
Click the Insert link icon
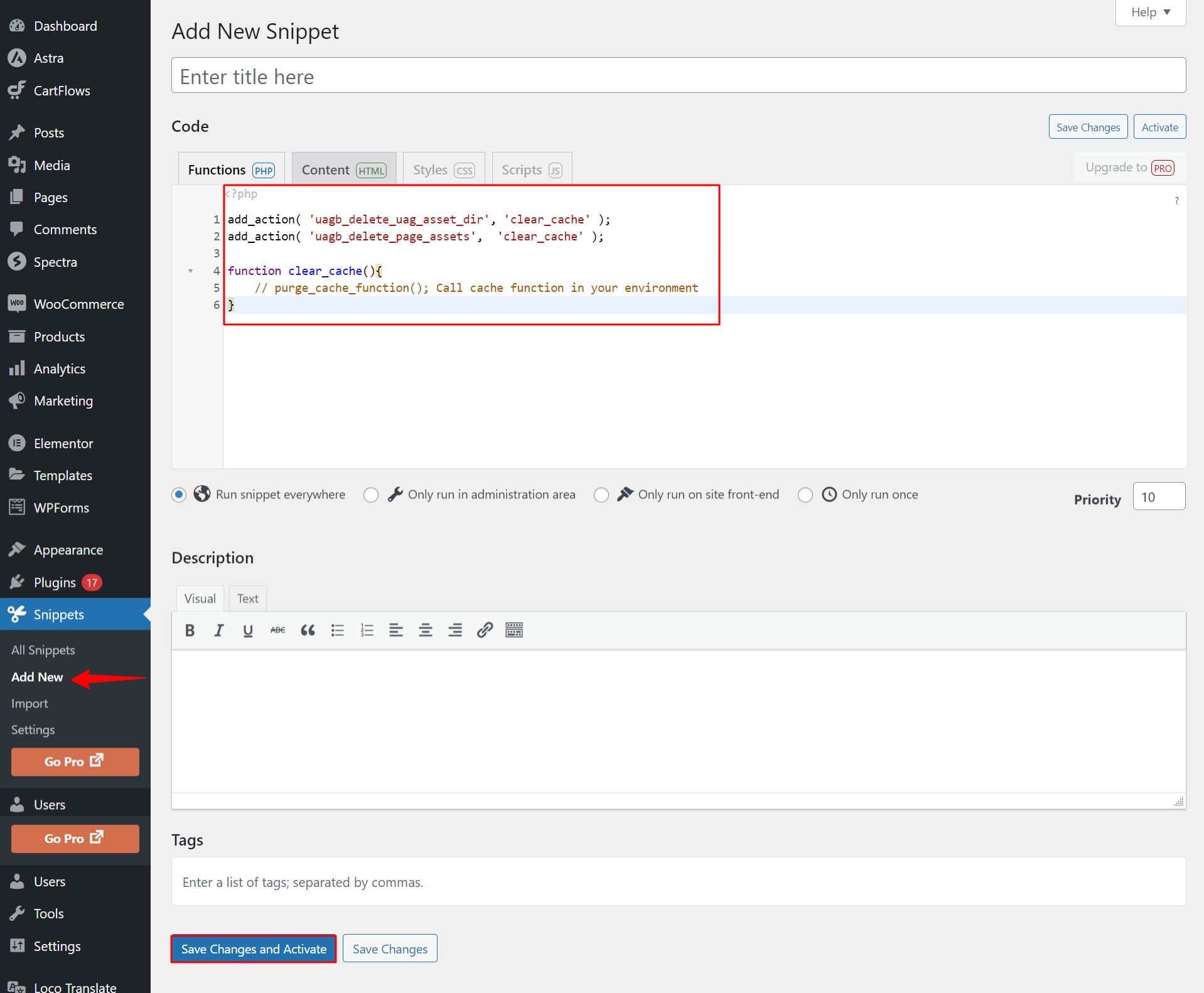click(485, 630)
